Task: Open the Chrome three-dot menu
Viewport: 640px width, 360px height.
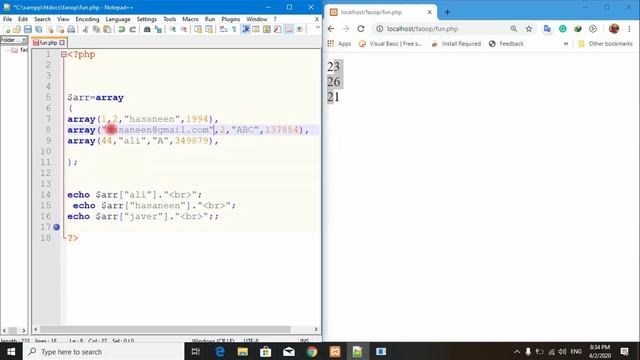Action: coord(629,29)
